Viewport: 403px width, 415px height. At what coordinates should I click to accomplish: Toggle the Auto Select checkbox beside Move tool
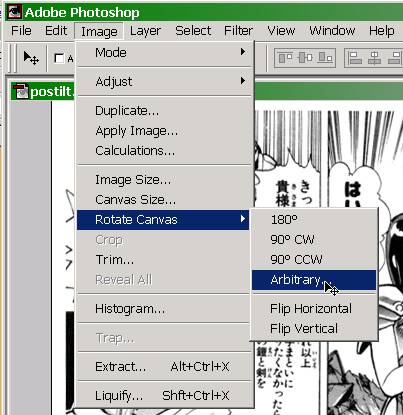click(x=59, y=59)
